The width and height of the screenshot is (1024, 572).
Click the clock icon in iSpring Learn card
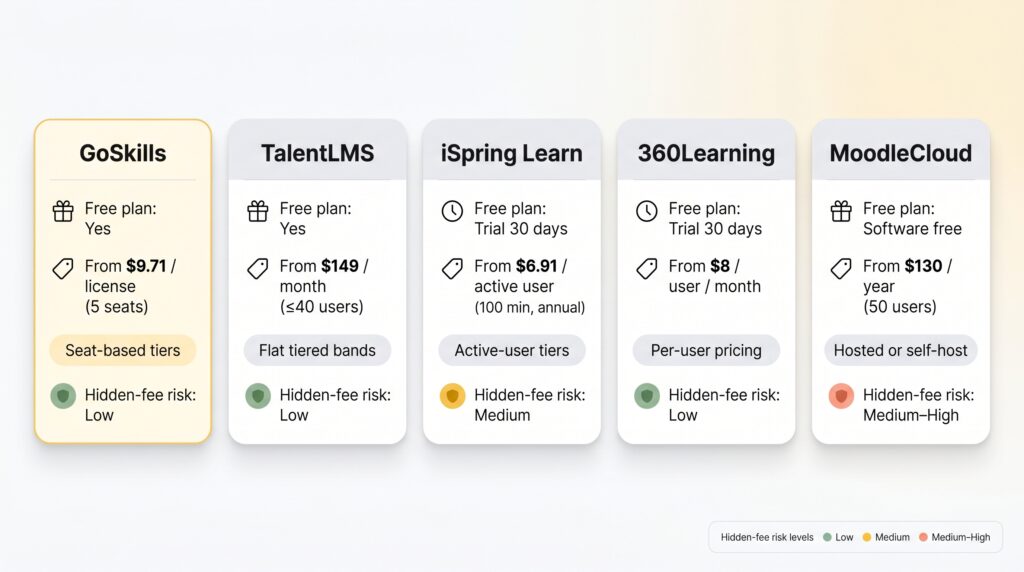click(452, 211)
